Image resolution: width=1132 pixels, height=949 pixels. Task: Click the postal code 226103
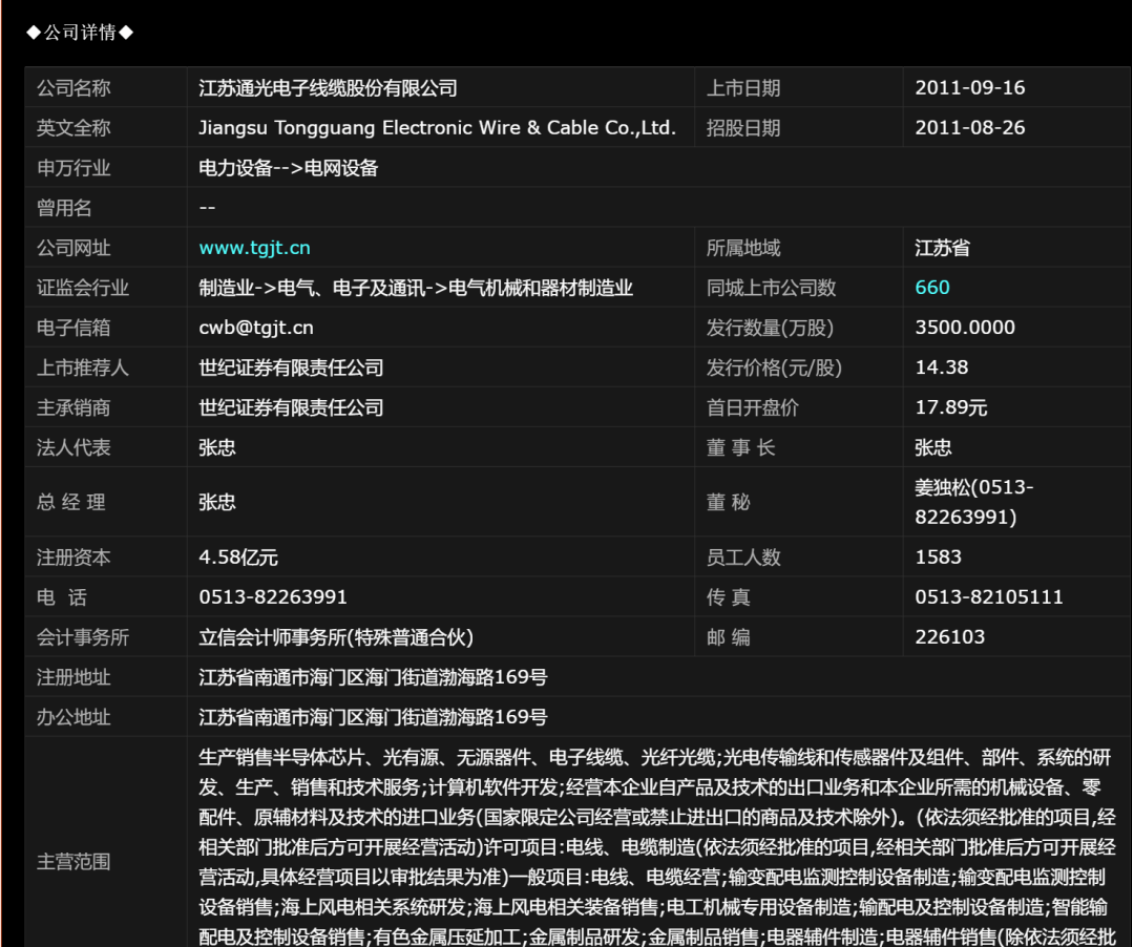pyautogui.click(x=949, y=637)
